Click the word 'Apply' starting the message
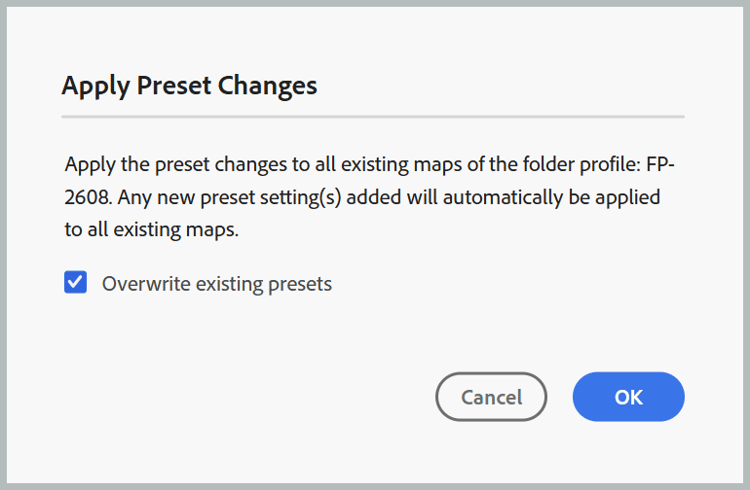Screen dimensions: 750x490 [x=90, y=165]
